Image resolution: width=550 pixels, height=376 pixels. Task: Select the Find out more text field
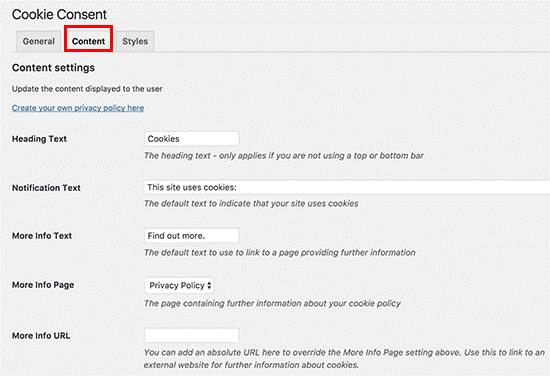pos(192,236)
